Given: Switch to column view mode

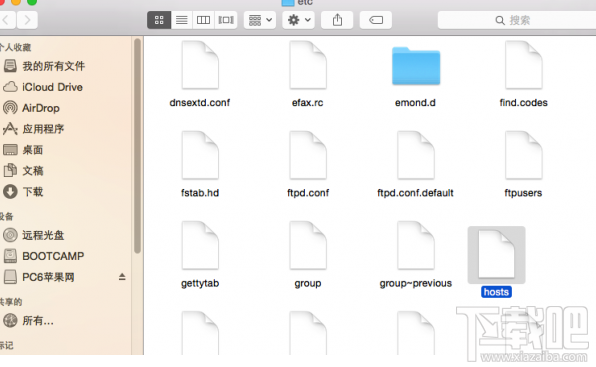Looking at the screenshot, I should pyautogui.click(x=203, y=20).
